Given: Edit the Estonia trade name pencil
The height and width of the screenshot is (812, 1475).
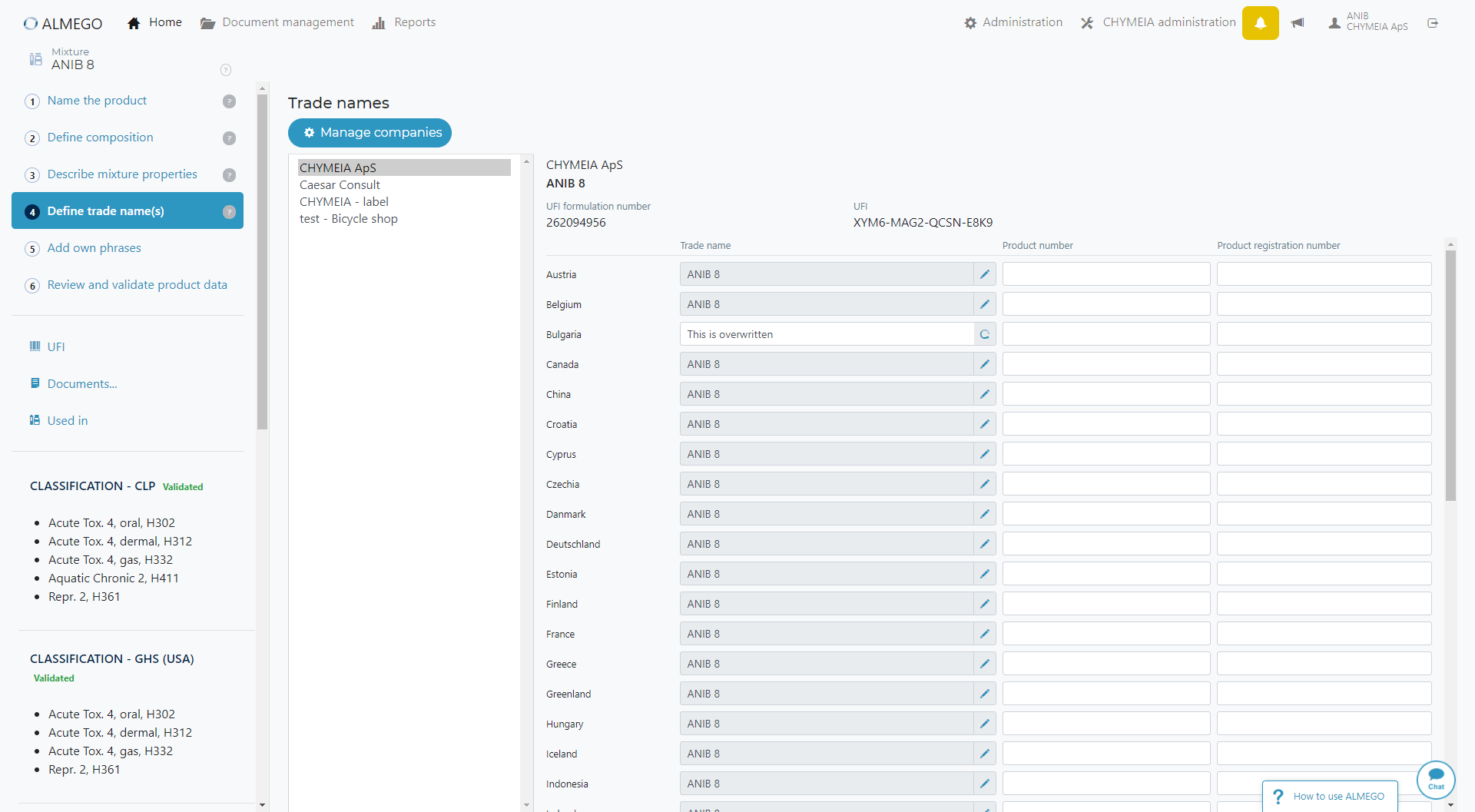Looking at the screenshot, I should pos(985,574).
